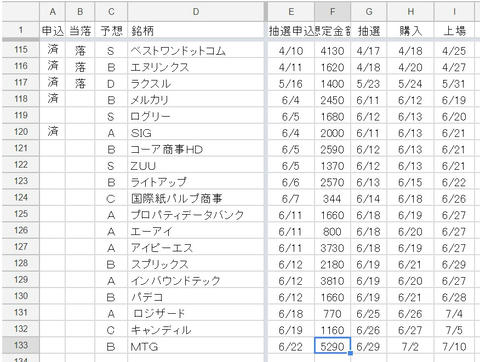Click row 133 header

[x=21, y=345]
